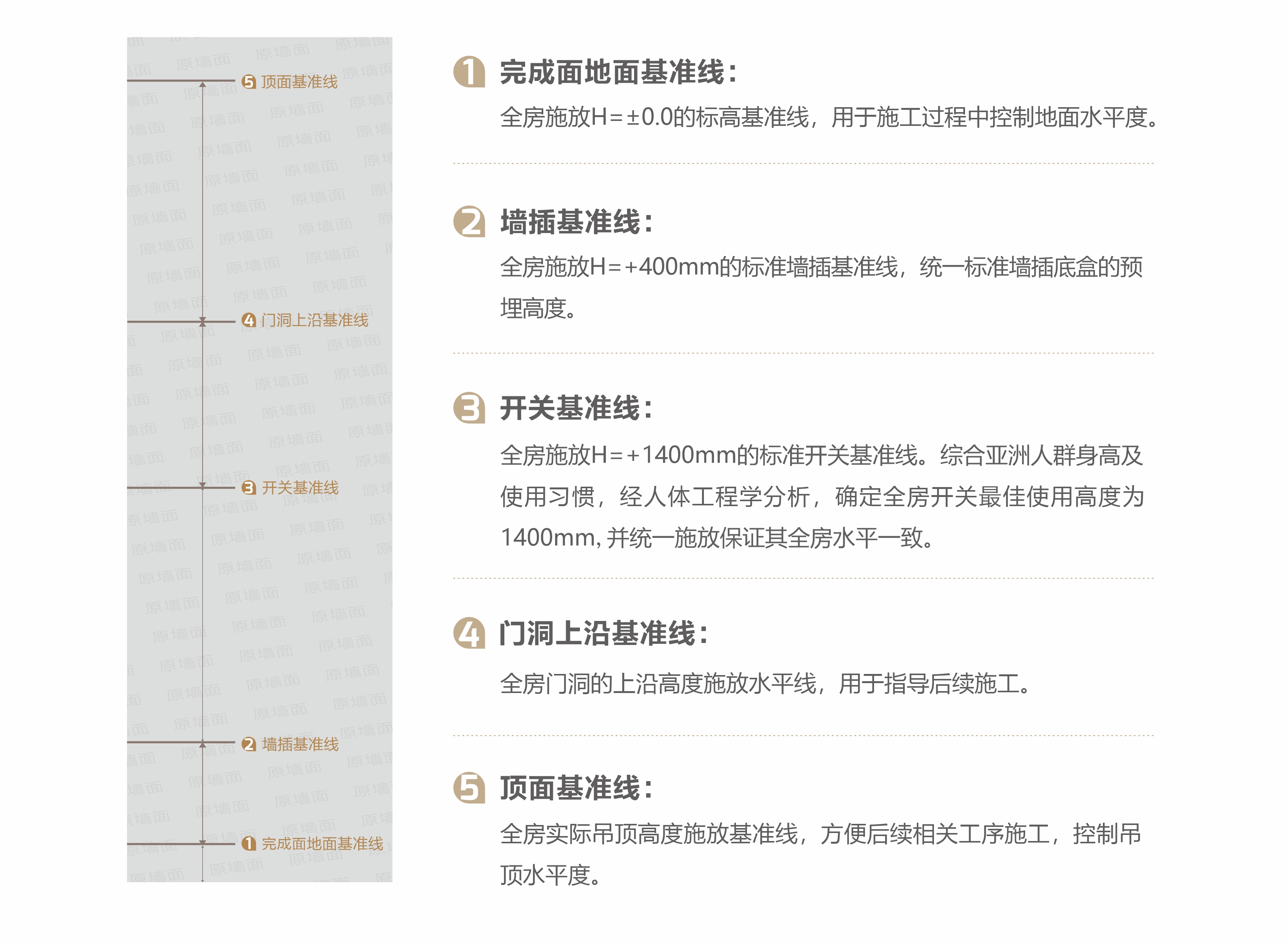Click the small number 3 marker on the wall diagram

tap(249, 487)
